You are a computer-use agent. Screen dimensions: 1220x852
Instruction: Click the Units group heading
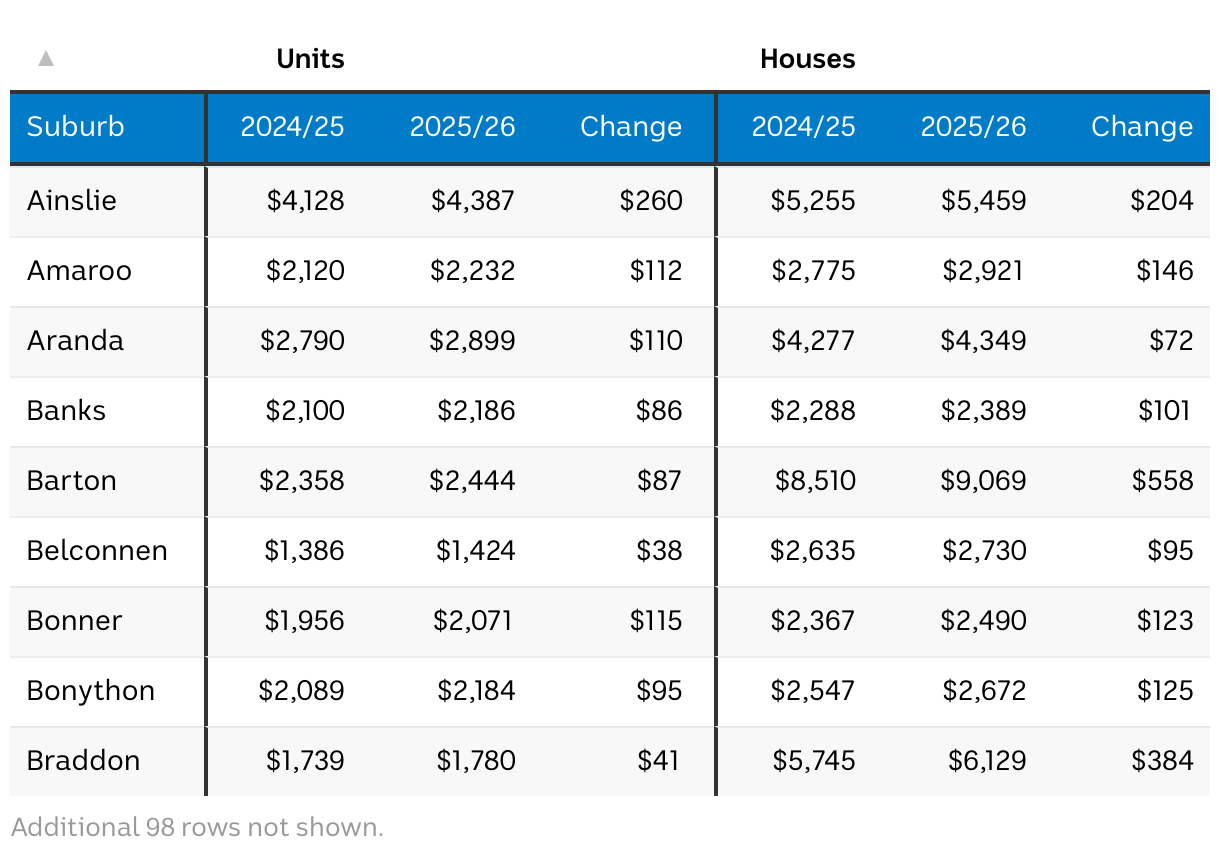coord(310,59)
